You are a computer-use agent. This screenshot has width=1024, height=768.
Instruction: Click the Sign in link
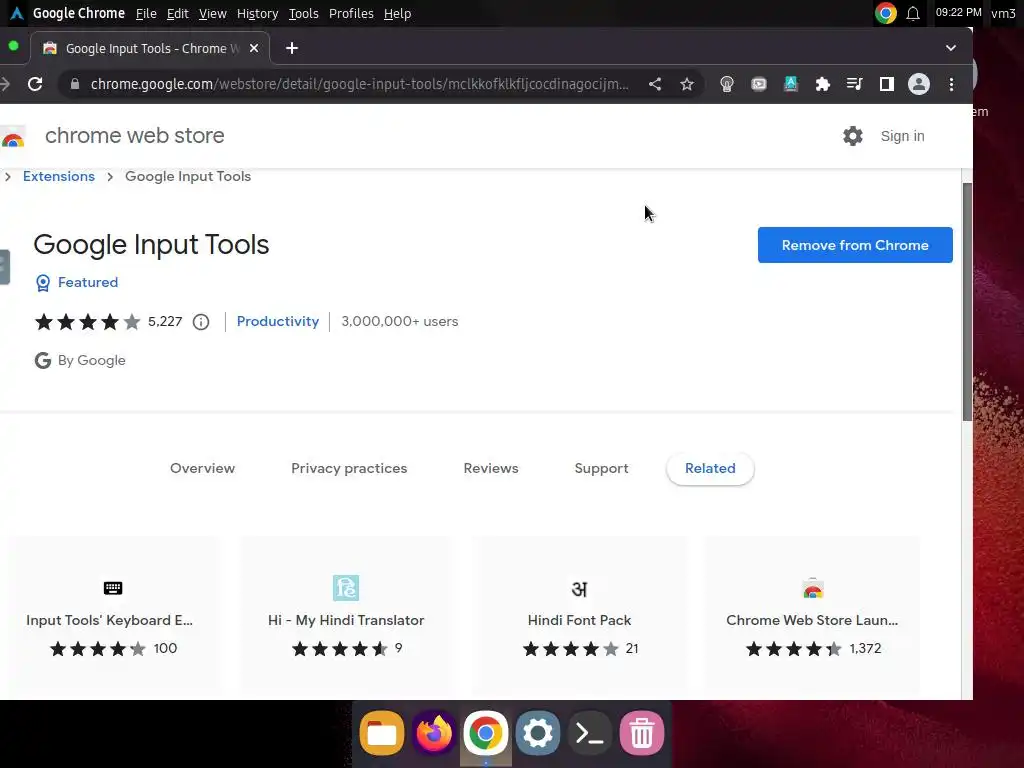(903, 136)
